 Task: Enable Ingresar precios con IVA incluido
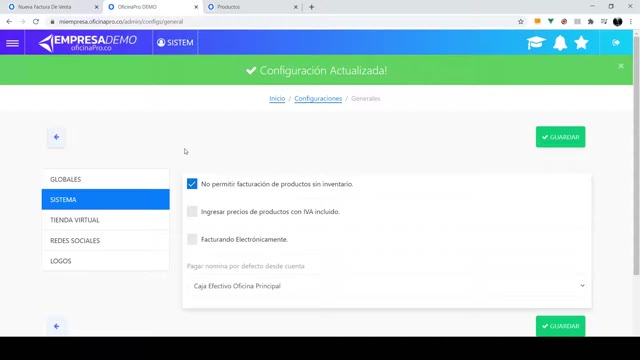tap(192, 211)
